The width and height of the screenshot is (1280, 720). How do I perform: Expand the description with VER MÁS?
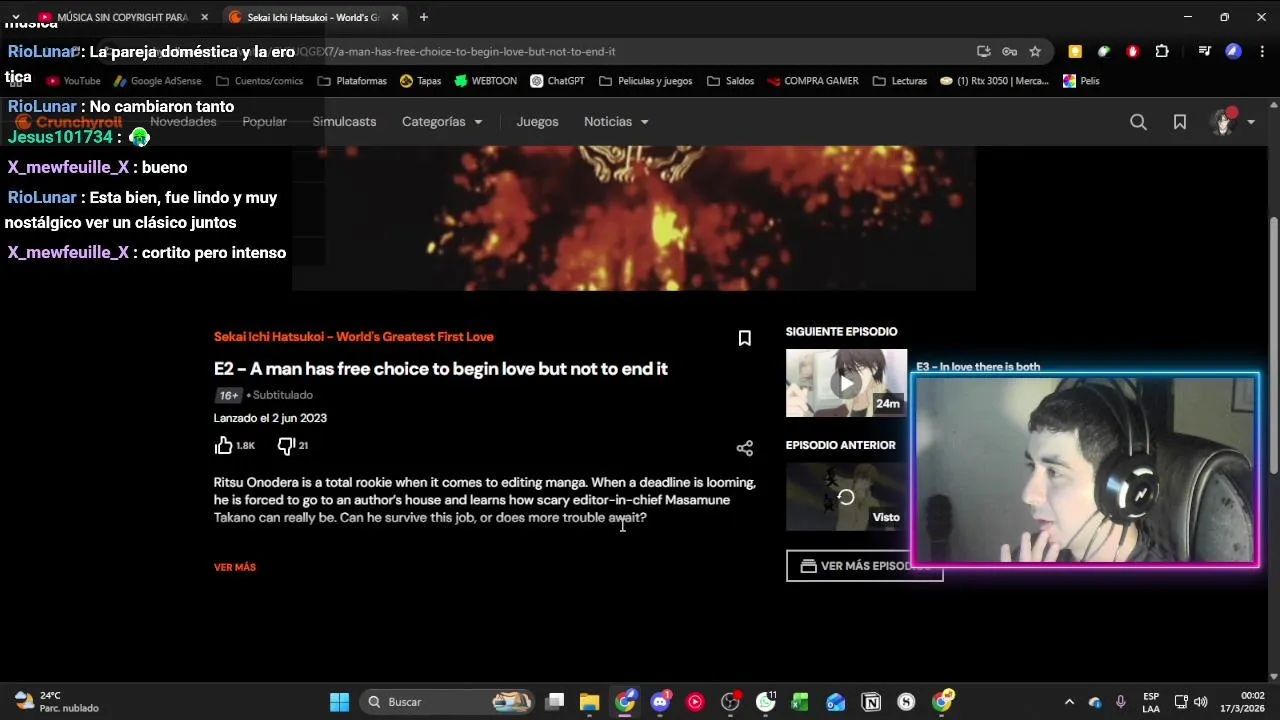(235, 567)
